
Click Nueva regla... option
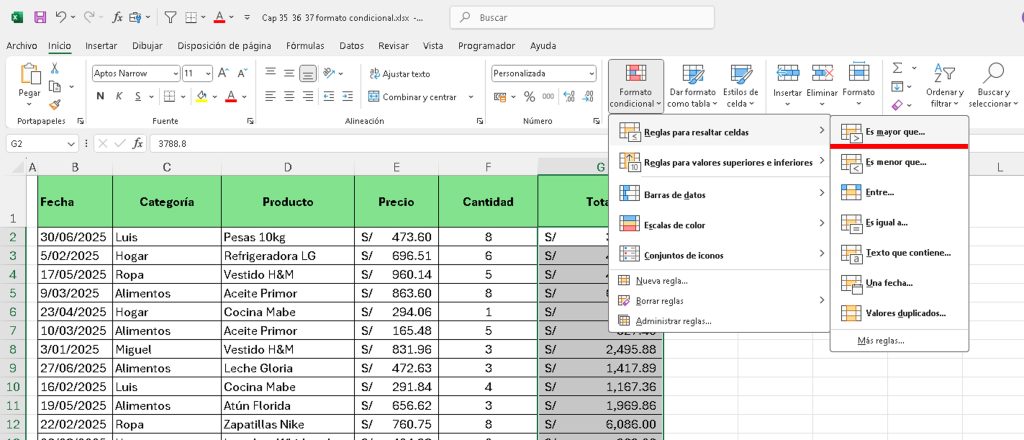pos(720,281)
